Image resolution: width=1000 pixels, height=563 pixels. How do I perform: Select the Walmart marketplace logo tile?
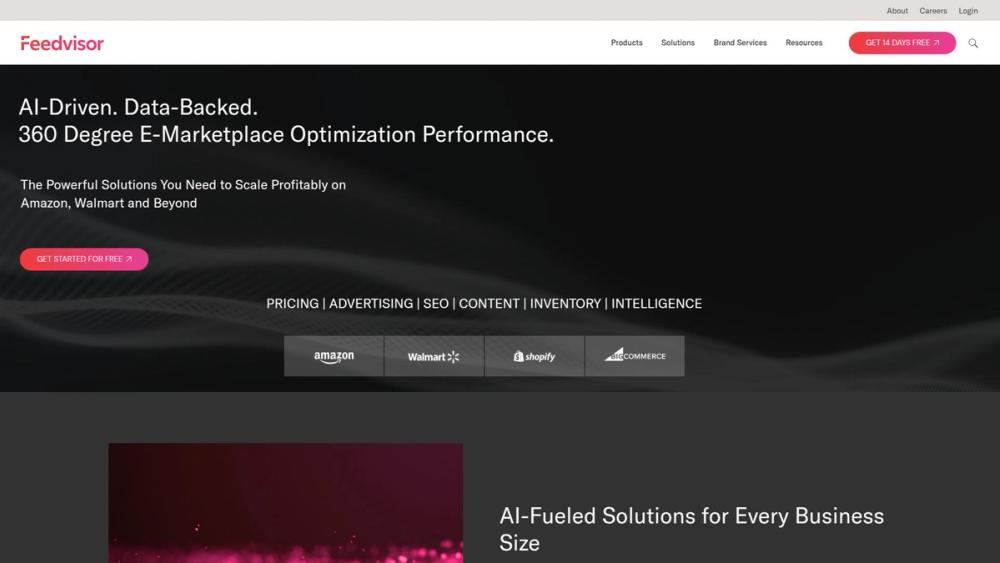pos(434,356)
